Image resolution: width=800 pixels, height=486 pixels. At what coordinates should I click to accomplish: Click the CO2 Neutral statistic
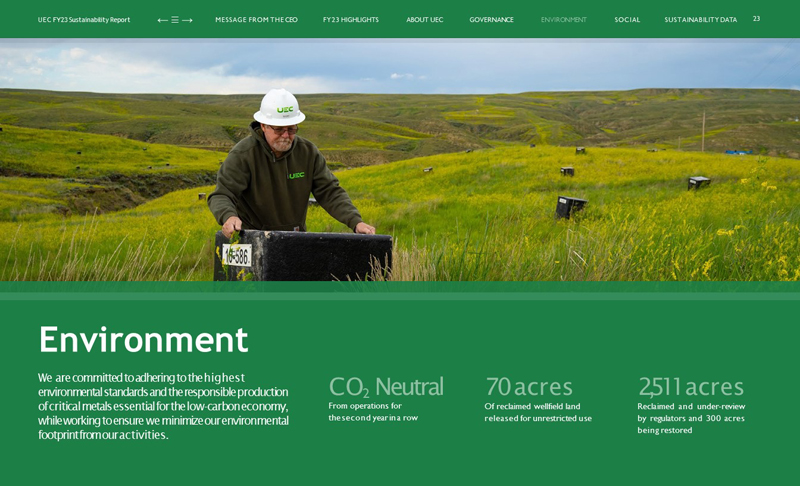coord(385,387)
